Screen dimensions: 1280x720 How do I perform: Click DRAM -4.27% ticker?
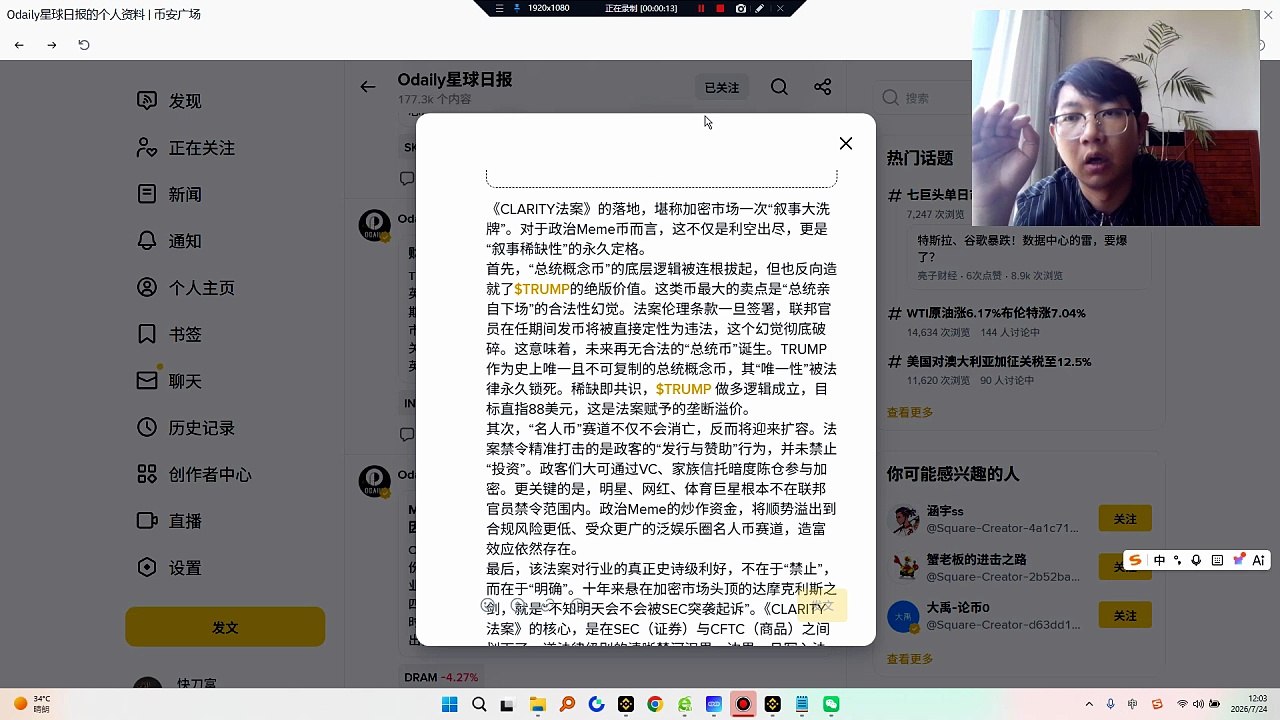[x=441, y=677]
